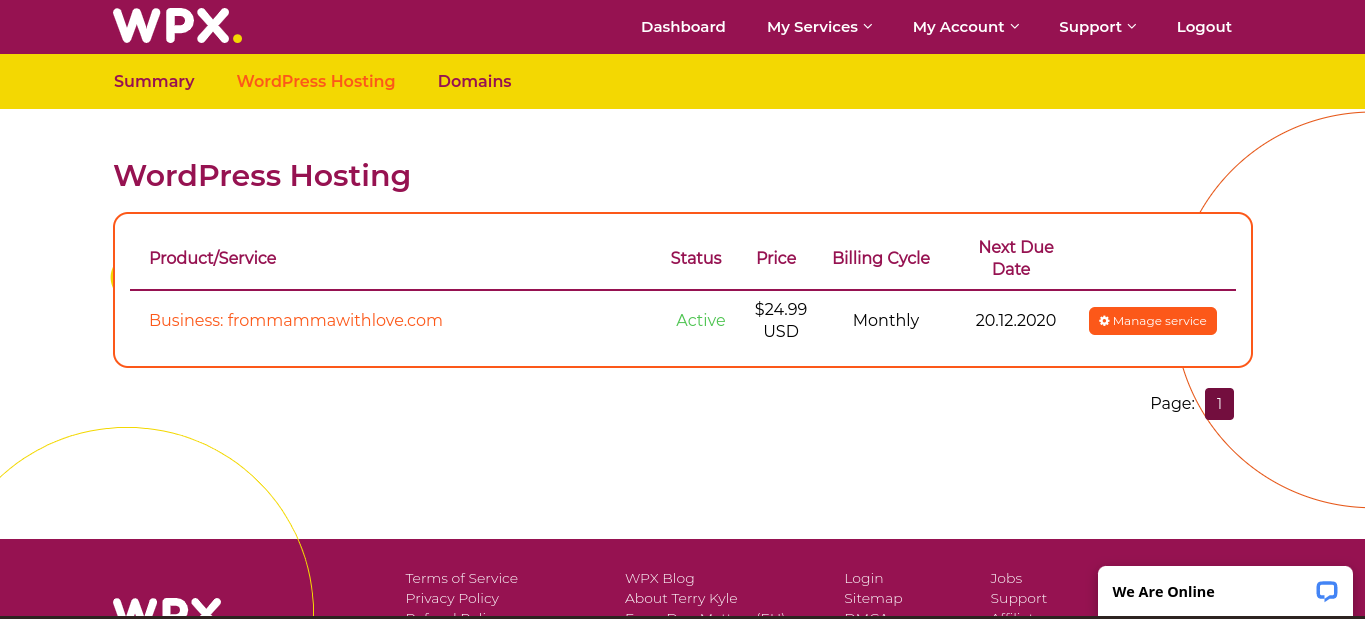The image size is (1365, 619).
Task: Select page 1 in pagination
Action: point(1219,404)
